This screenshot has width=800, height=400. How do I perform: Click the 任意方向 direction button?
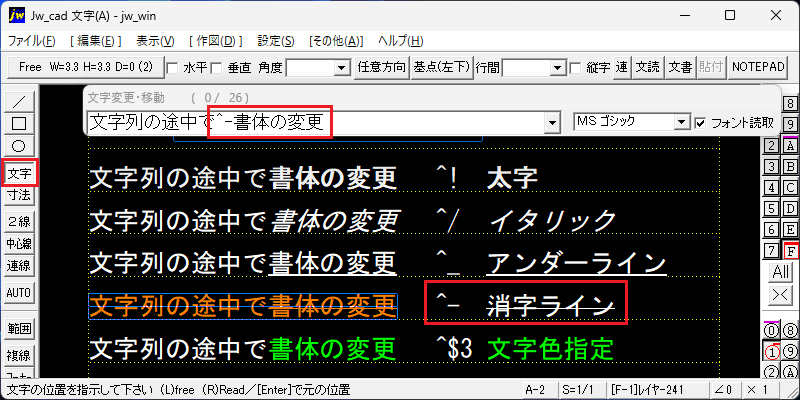(x=382, y=67)
